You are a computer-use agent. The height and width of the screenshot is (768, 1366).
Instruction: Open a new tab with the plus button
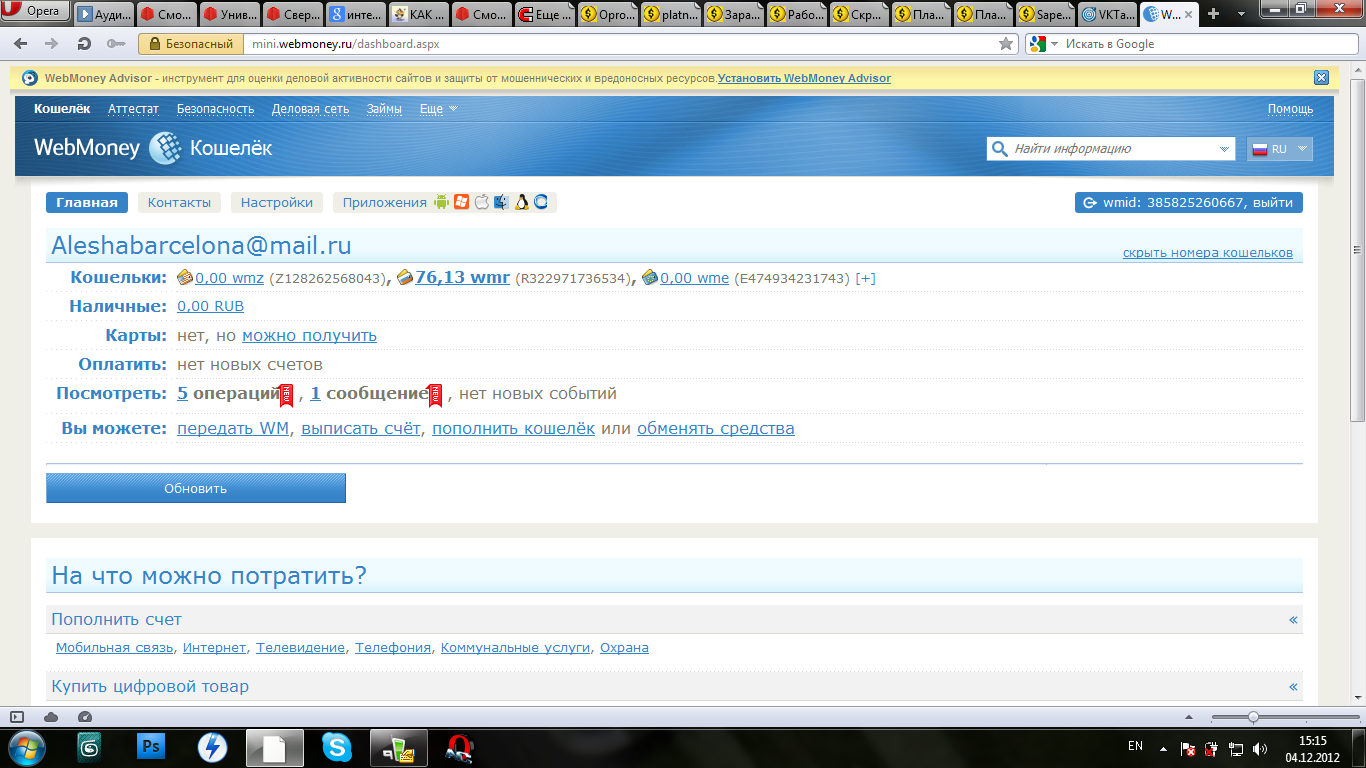[x=1214, y=14]
